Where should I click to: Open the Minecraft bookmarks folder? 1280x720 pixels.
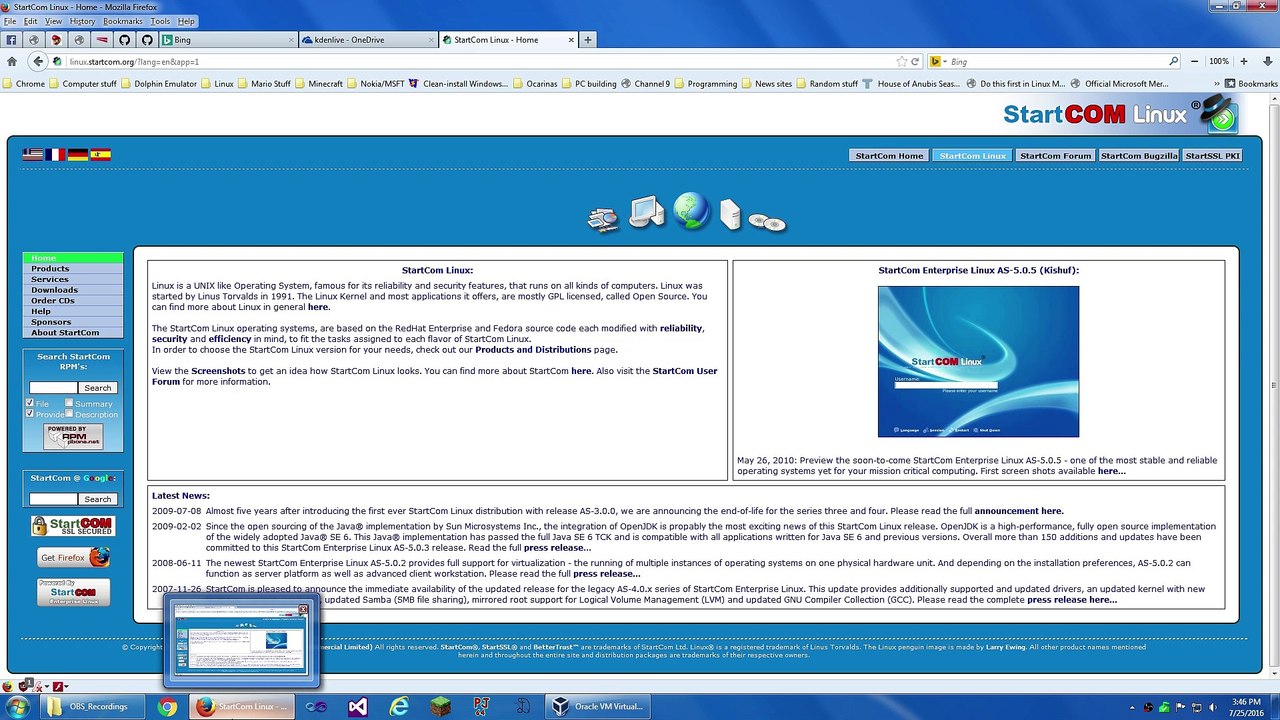[x=318, y=84]
